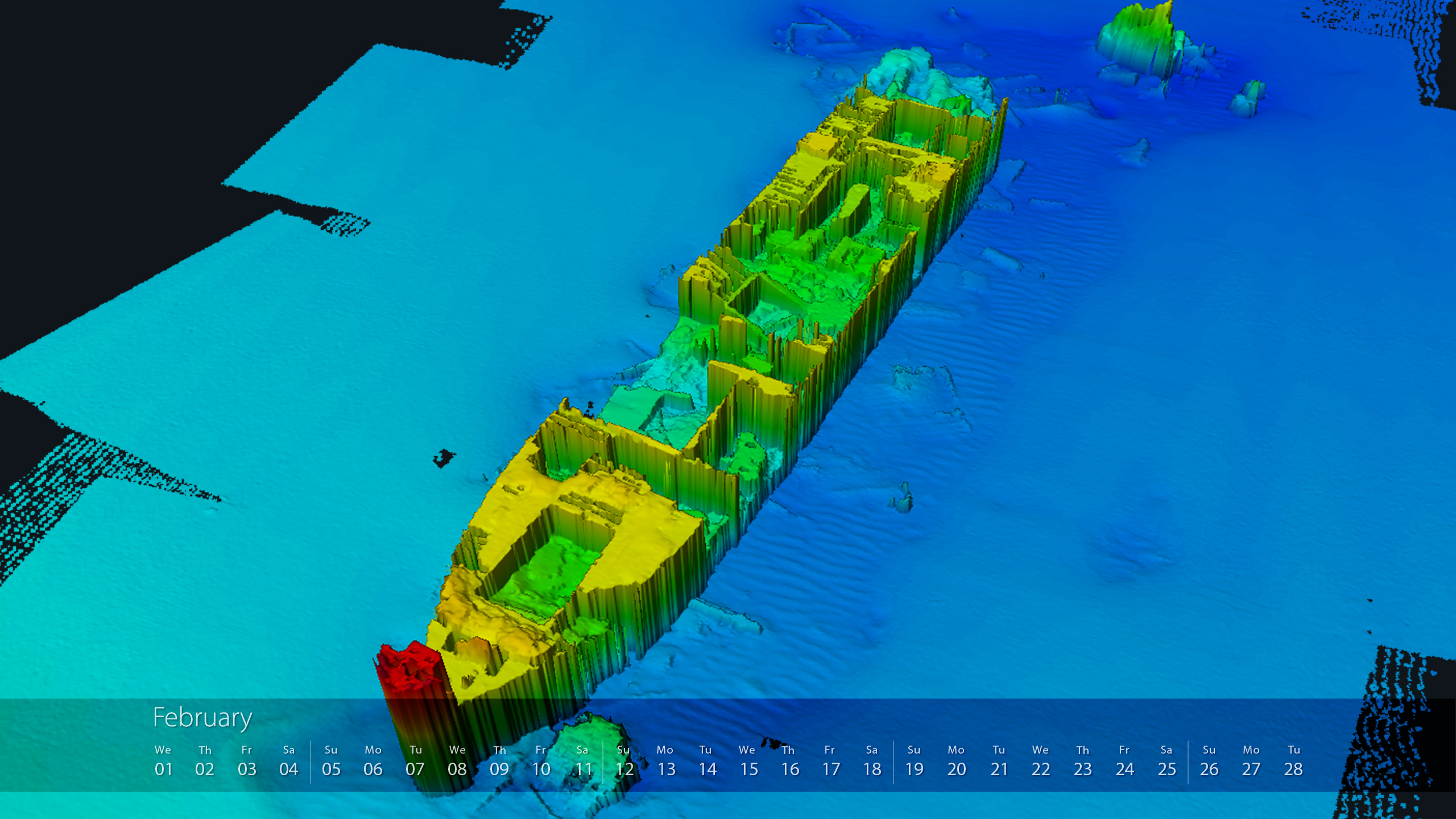The height and width of the screenshot is (819, 1456).
Task: Select Wednesday 15 in the calendar
Action: 748,761
